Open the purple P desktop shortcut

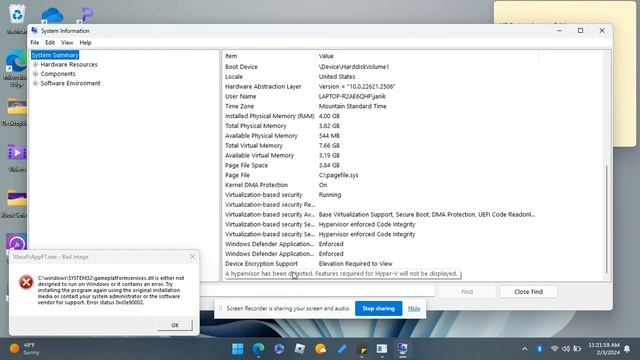[x=87, y=16]
